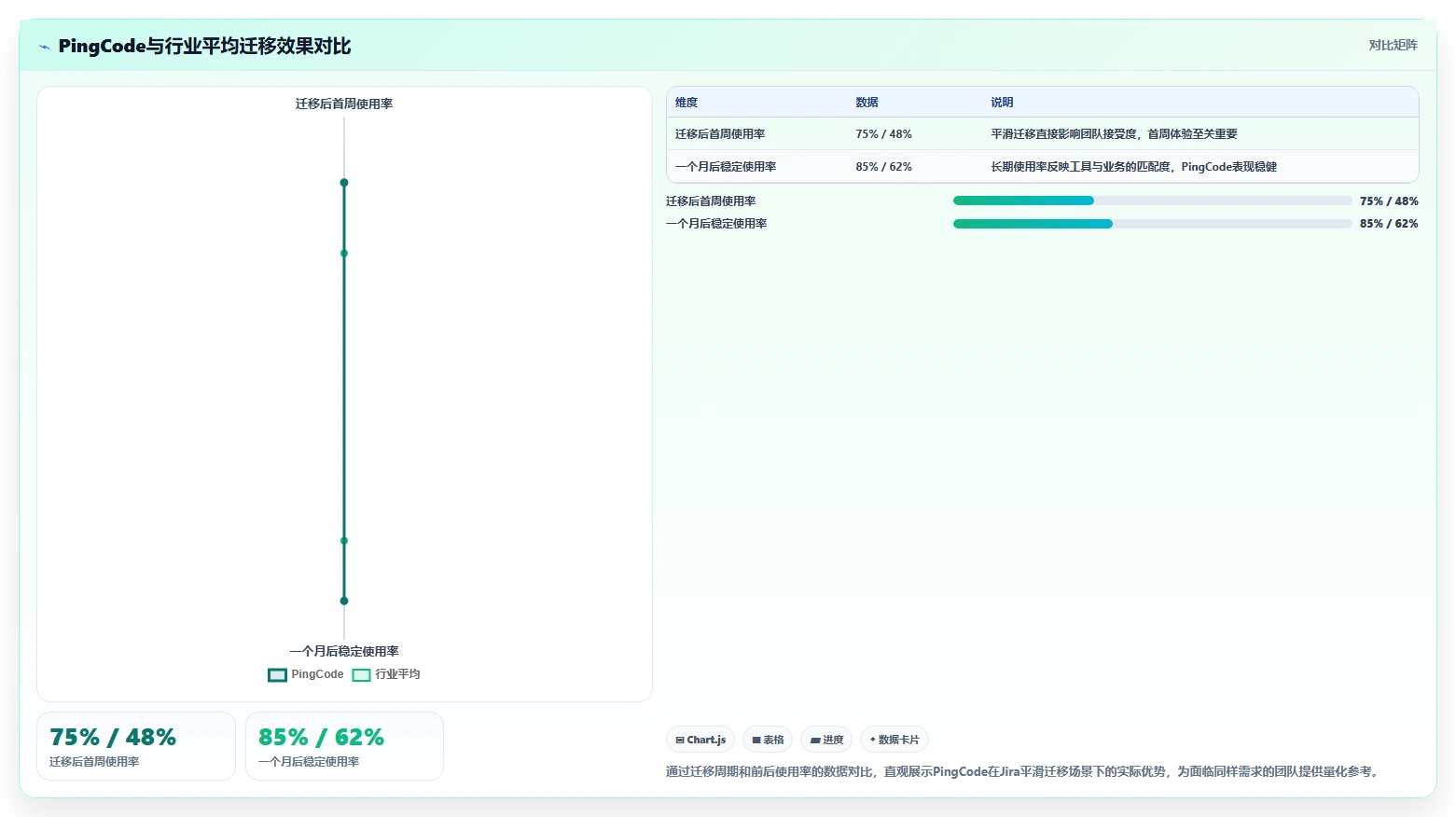Click the 对比矩阵 label in the header
This screenshot has height=817, width=1456.
pyautogui.click(x=1393, y=45)
